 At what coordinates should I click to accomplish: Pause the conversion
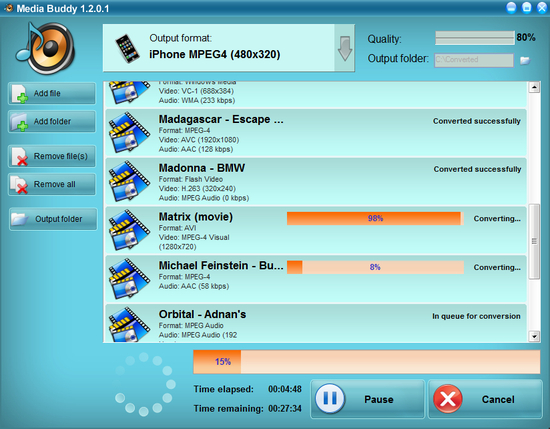point(367,399)
